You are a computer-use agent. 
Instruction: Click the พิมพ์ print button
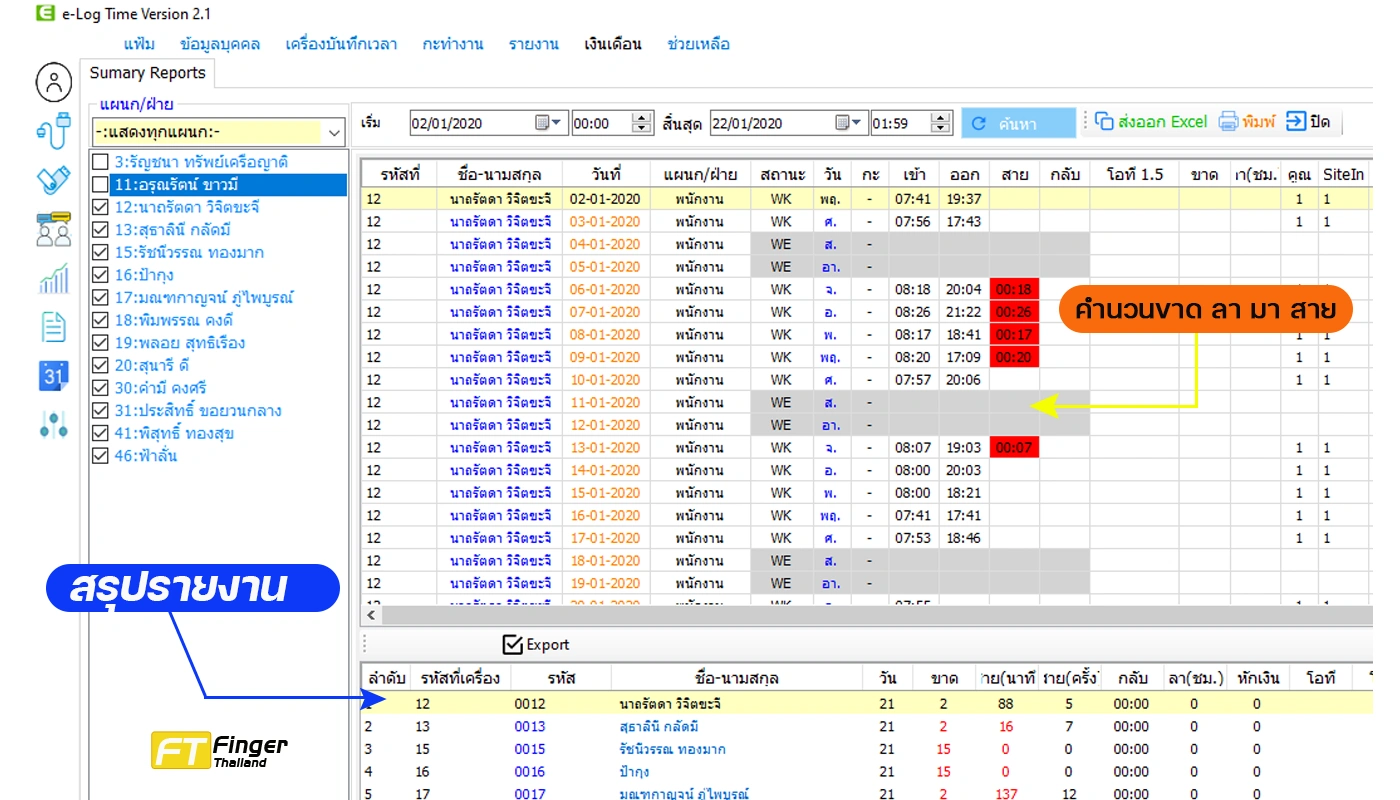point(1247,122)
